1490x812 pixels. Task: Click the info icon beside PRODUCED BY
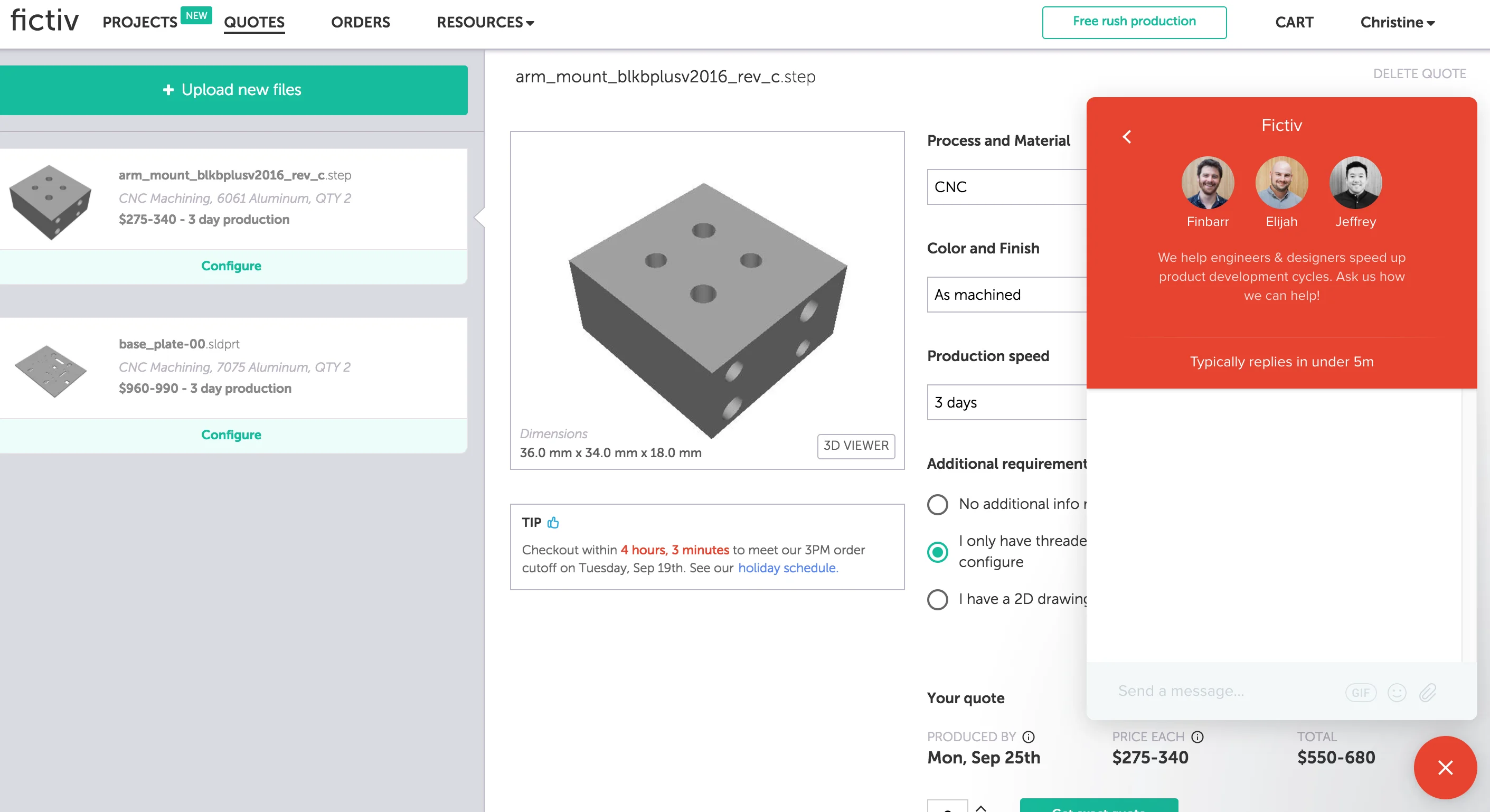pos(1029,736)
